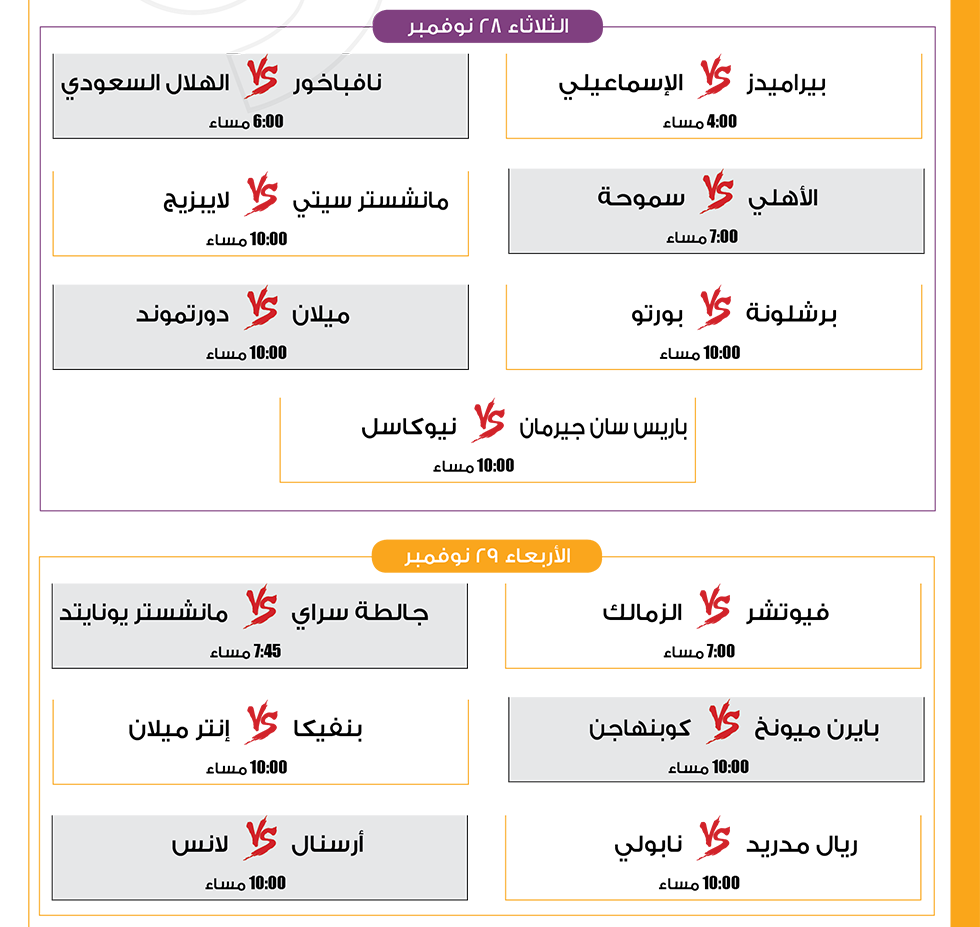The width and height of the screenshot is (980, 927).
Task: Click VS icon between بايرن ميونخ and كوبنهاجن
Action: point(722,723)
